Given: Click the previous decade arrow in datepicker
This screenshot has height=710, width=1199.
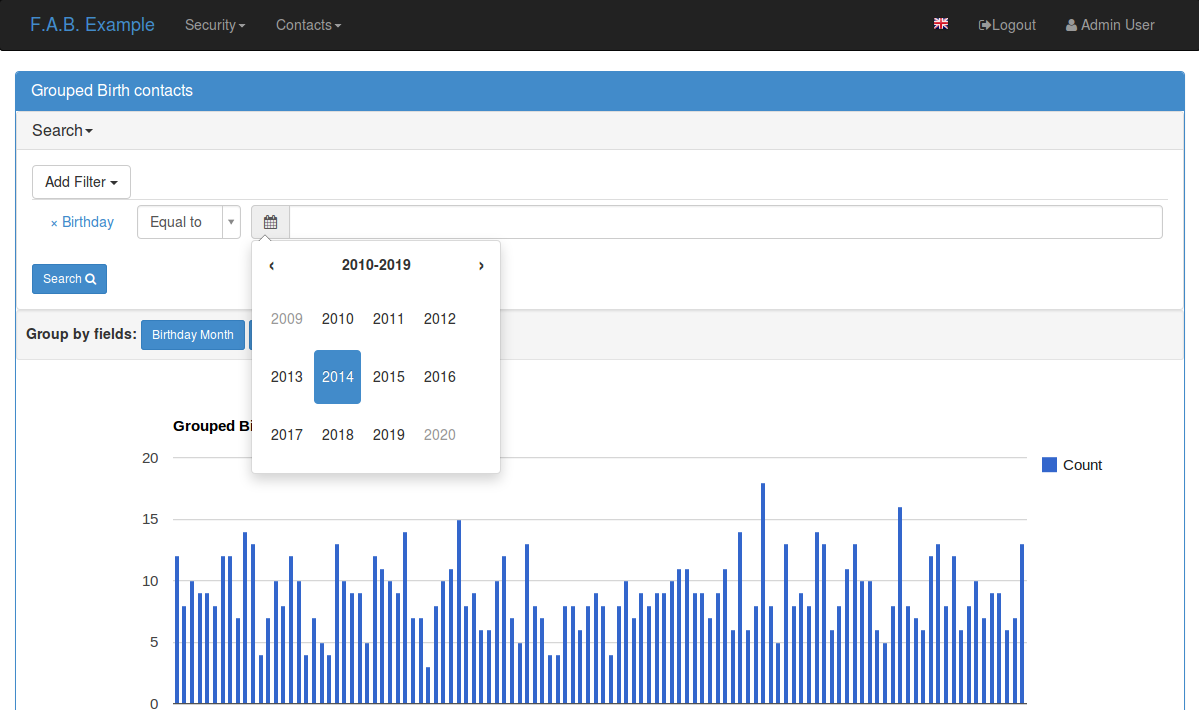Looking at the screenshot, I should (x=271, y=265).
